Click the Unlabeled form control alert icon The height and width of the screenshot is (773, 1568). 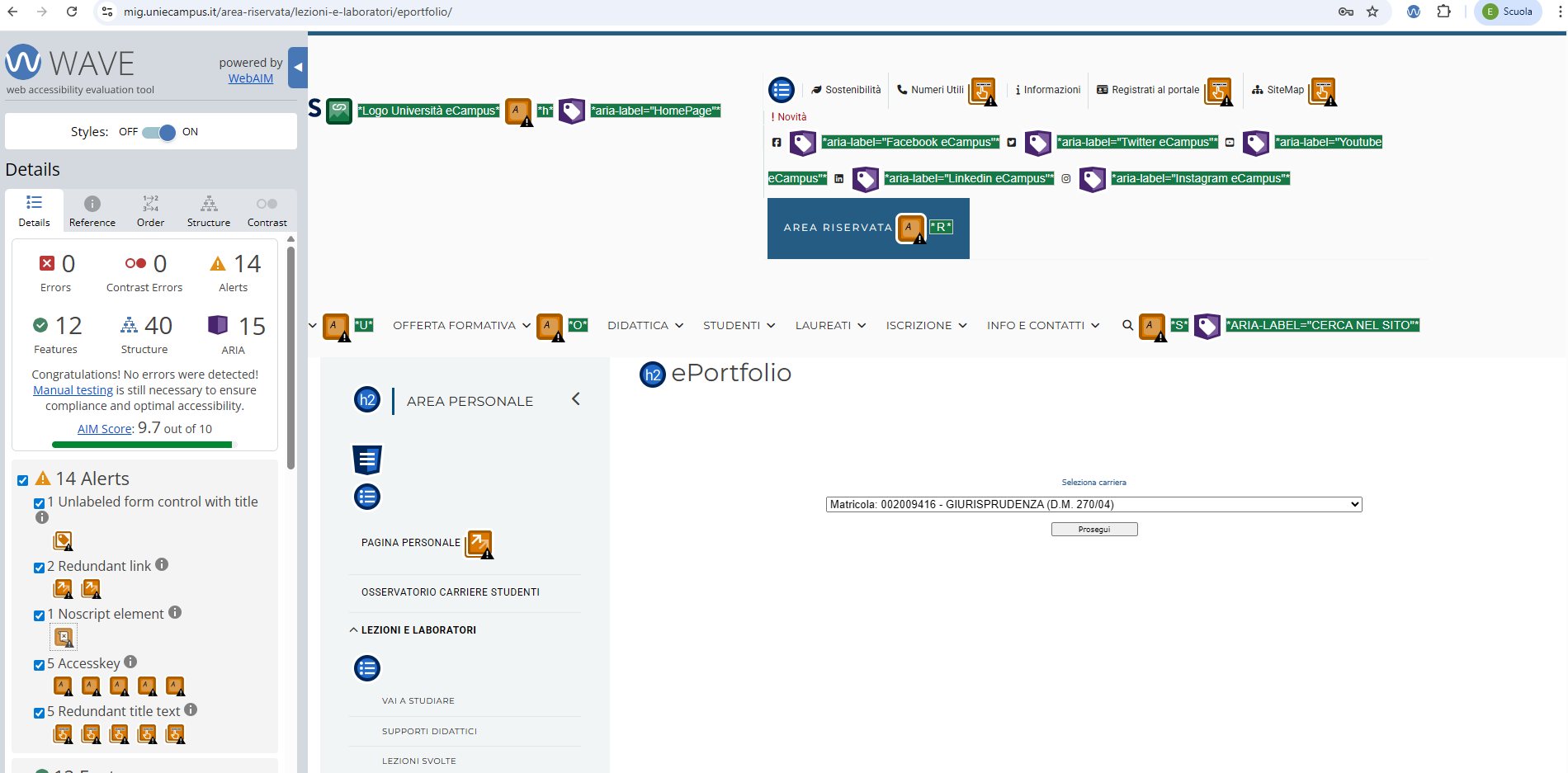tap(63, 541)
